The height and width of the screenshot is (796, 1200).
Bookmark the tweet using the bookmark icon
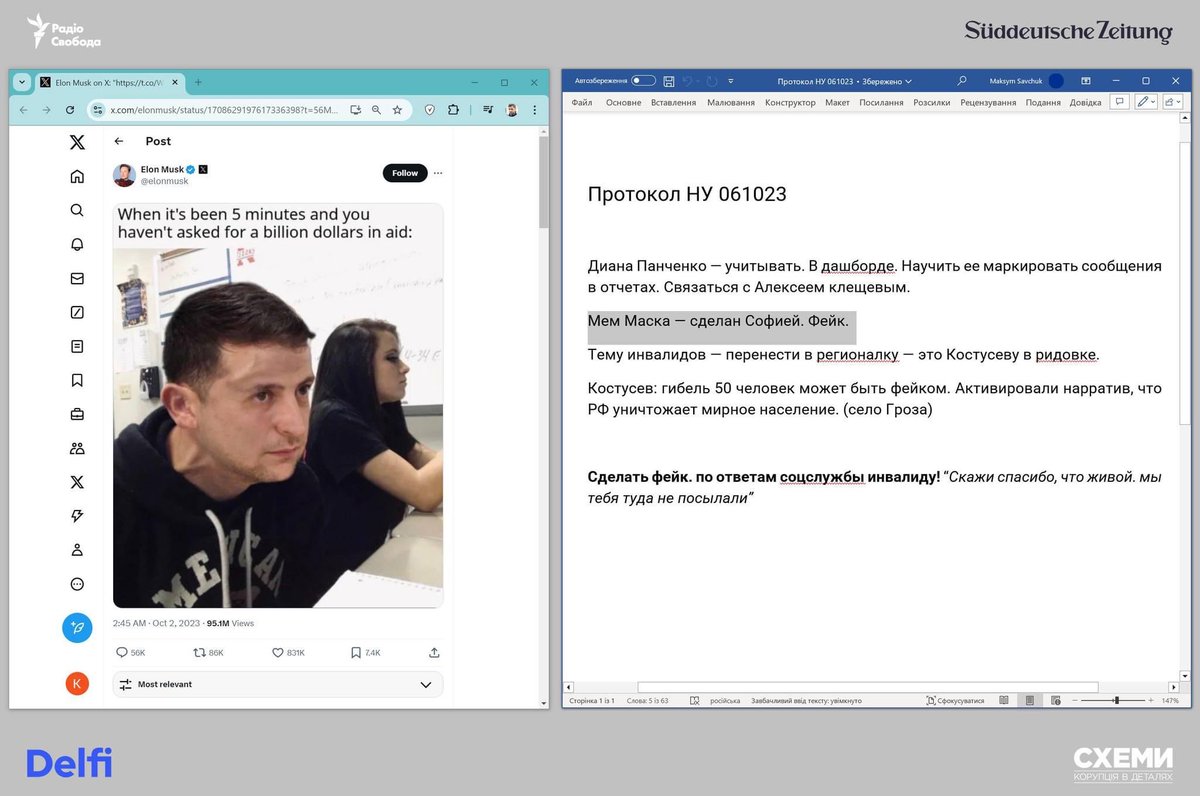pos(354,651)
